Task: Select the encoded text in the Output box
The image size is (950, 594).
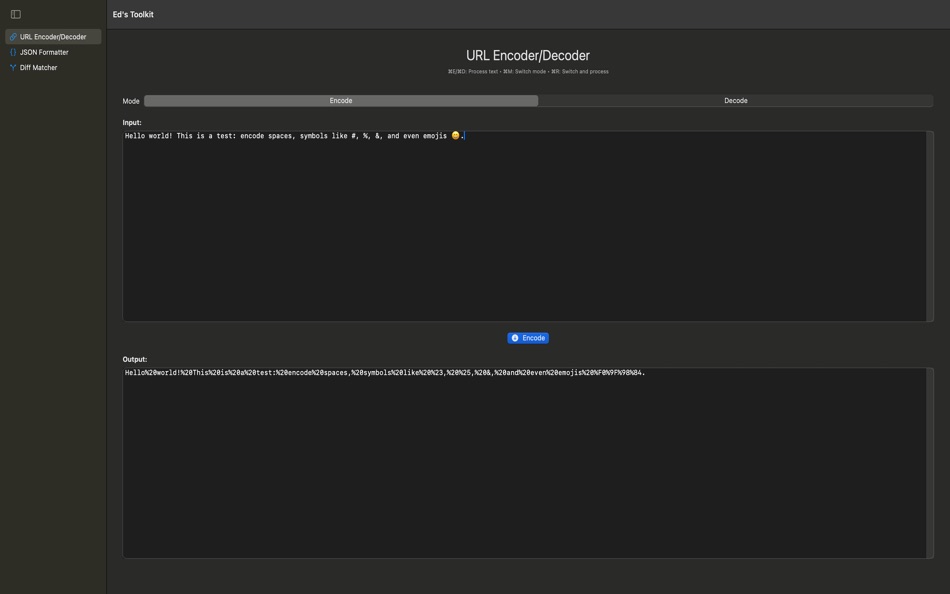Action: click(x=385, y=371)
